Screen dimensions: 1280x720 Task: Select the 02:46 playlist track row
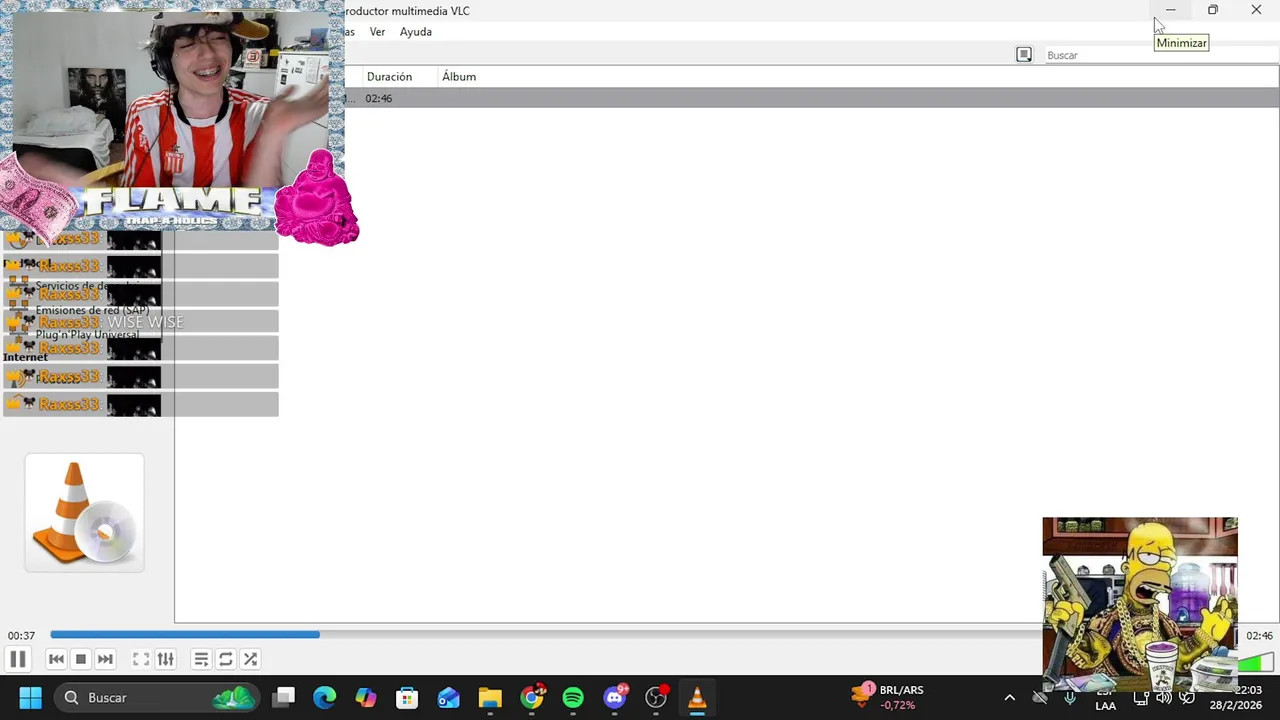811,98
